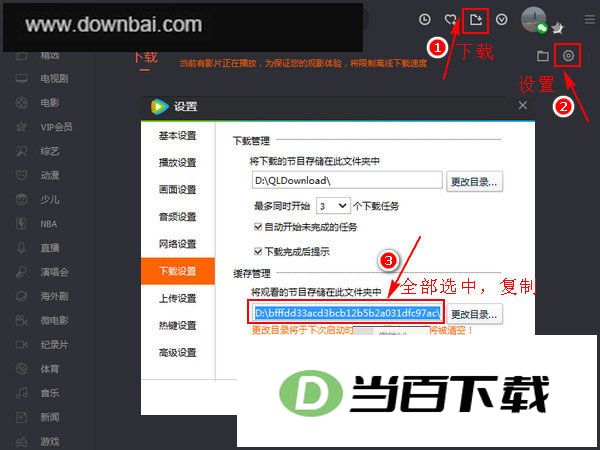Open 海外剧 in the sidebar
The height and width of the screenshot is (450, 600).
pyautogui.click(x=54, y=296)
